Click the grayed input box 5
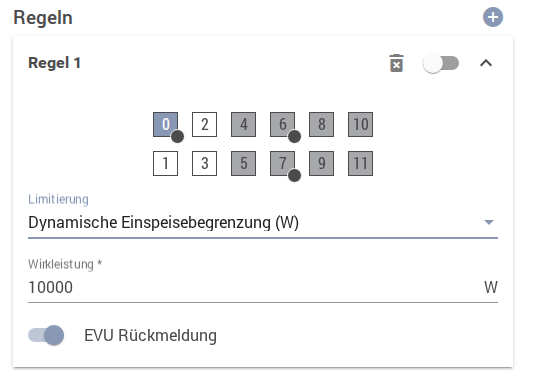 click(243, 164)
